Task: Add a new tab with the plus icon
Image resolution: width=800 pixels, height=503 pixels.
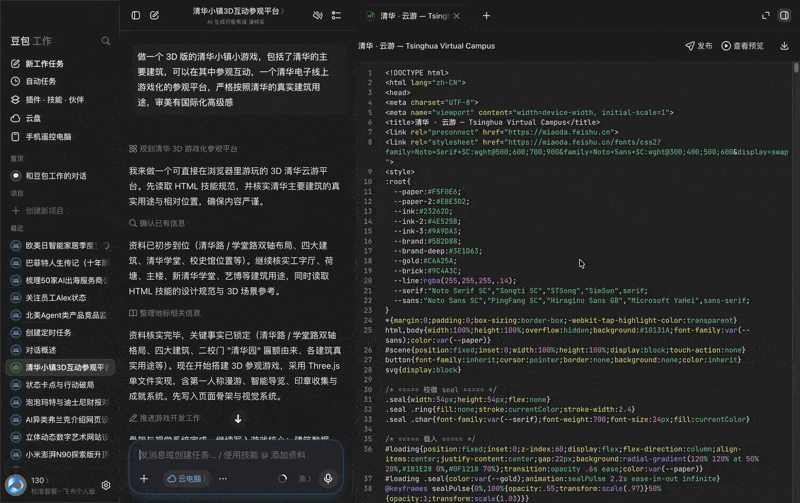Action: 486,16
